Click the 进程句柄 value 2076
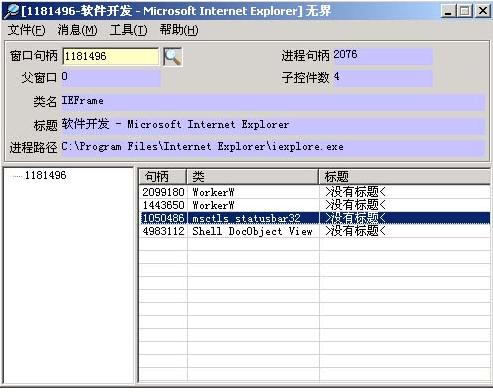 (x=383, y=56)
